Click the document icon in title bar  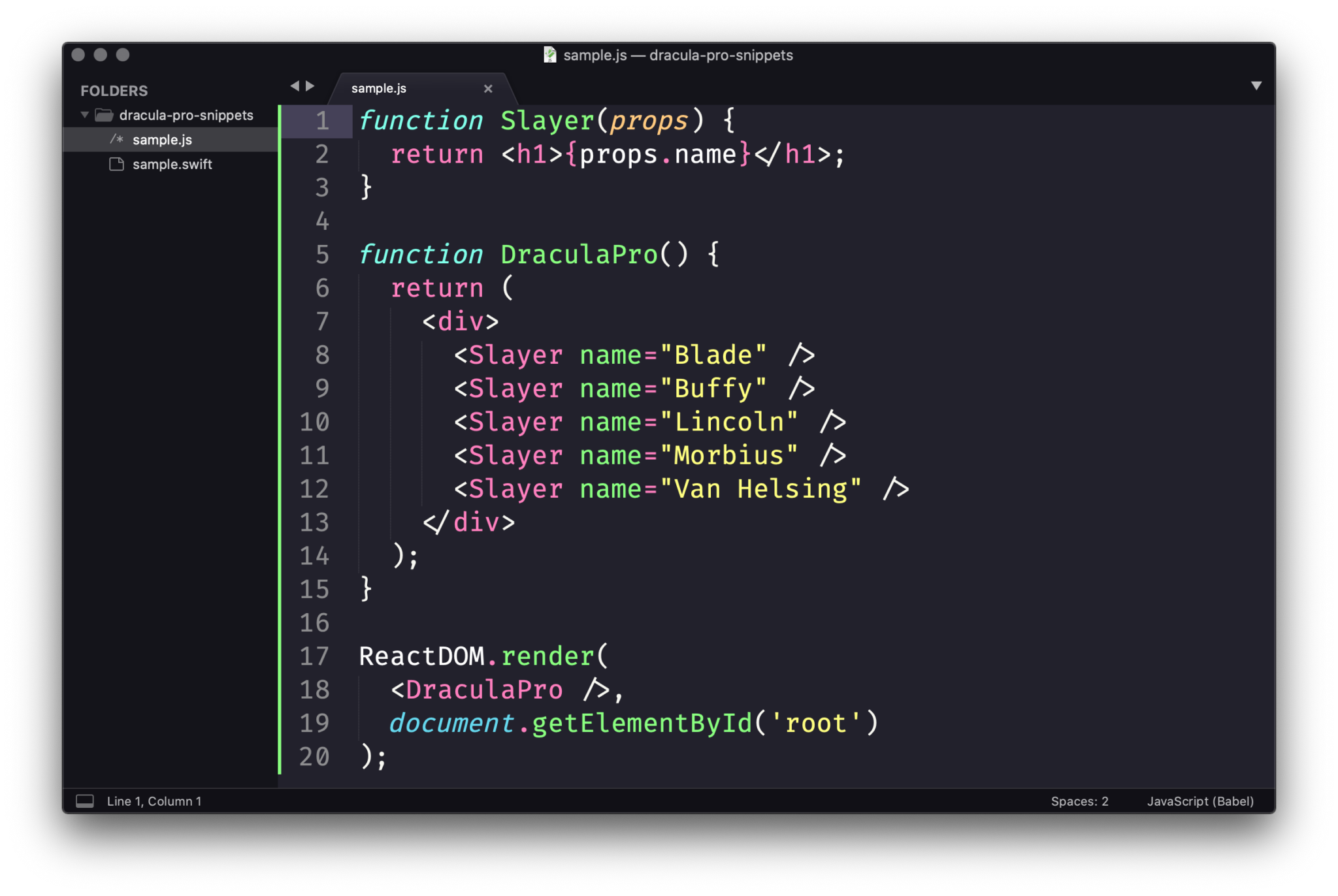tap(550, 55)
